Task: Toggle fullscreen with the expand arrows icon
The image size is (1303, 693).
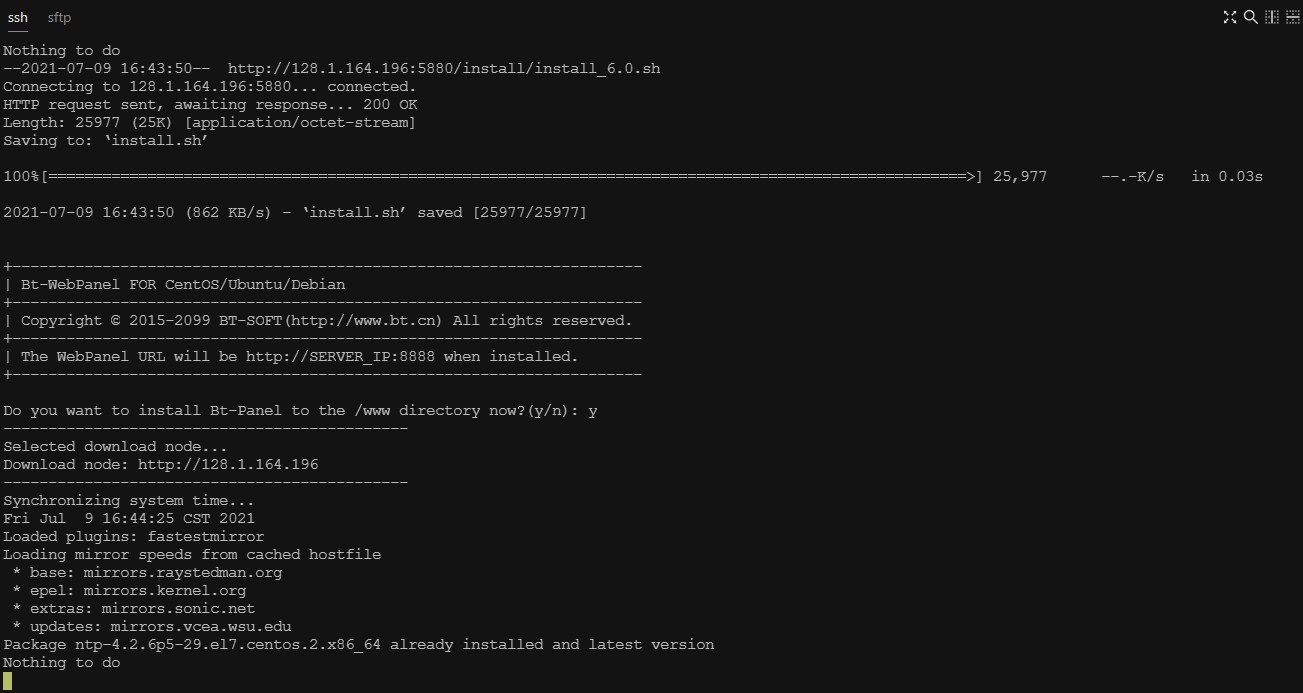Action: [1230, 17]
